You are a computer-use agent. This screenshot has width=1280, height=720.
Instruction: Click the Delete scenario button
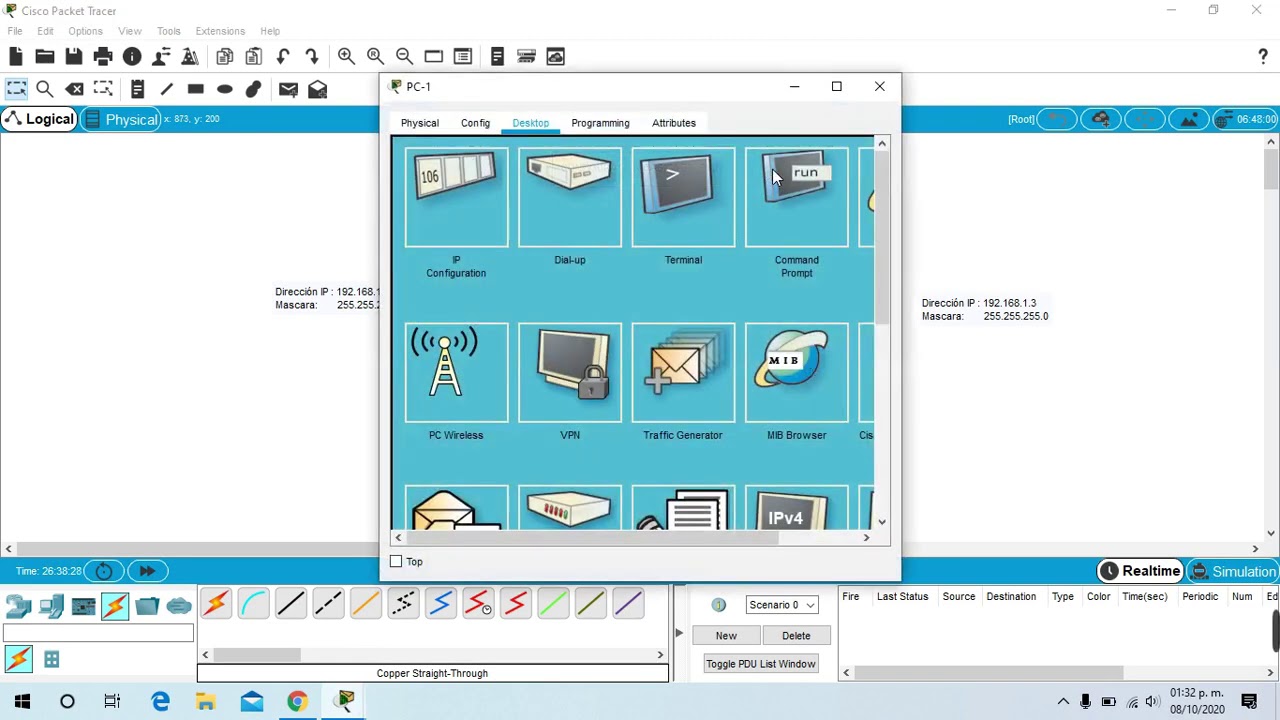coord(796,636)
